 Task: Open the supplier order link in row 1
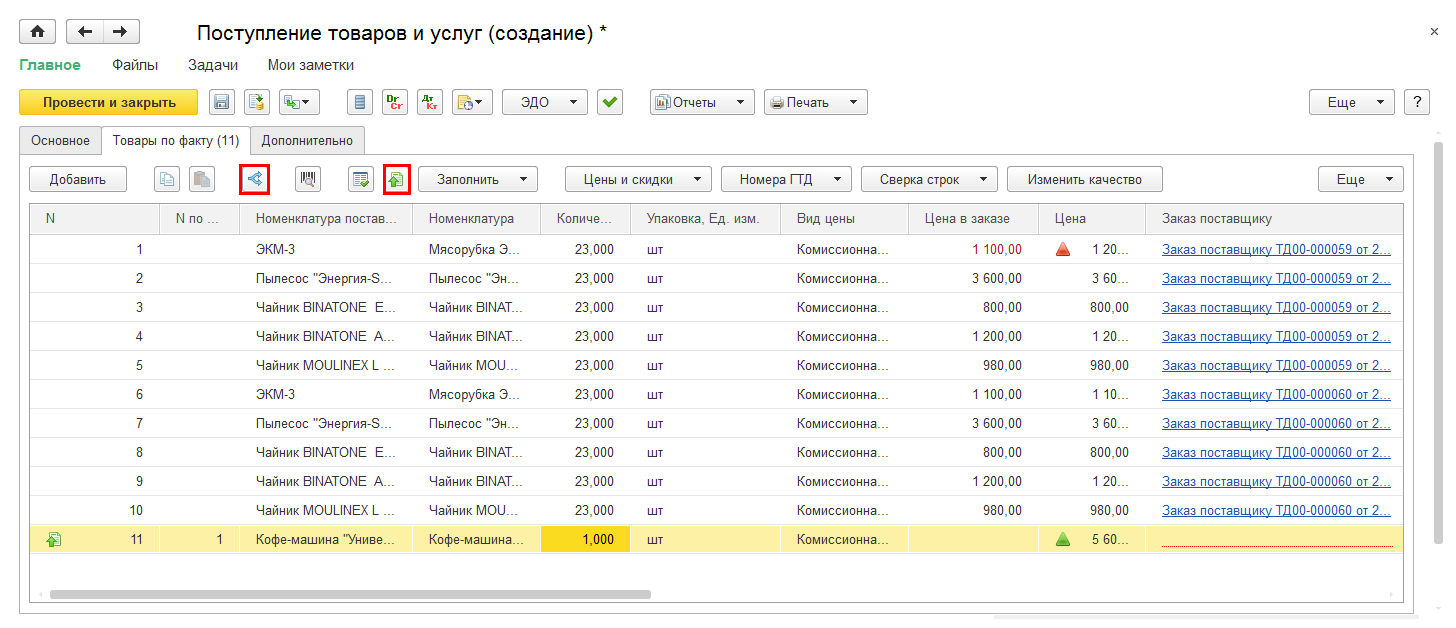pos(1275,250)
